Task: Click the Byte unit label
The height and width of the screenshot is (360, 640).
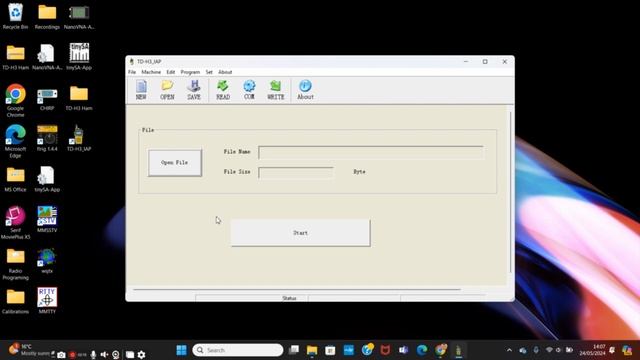Action: point(359,172)
